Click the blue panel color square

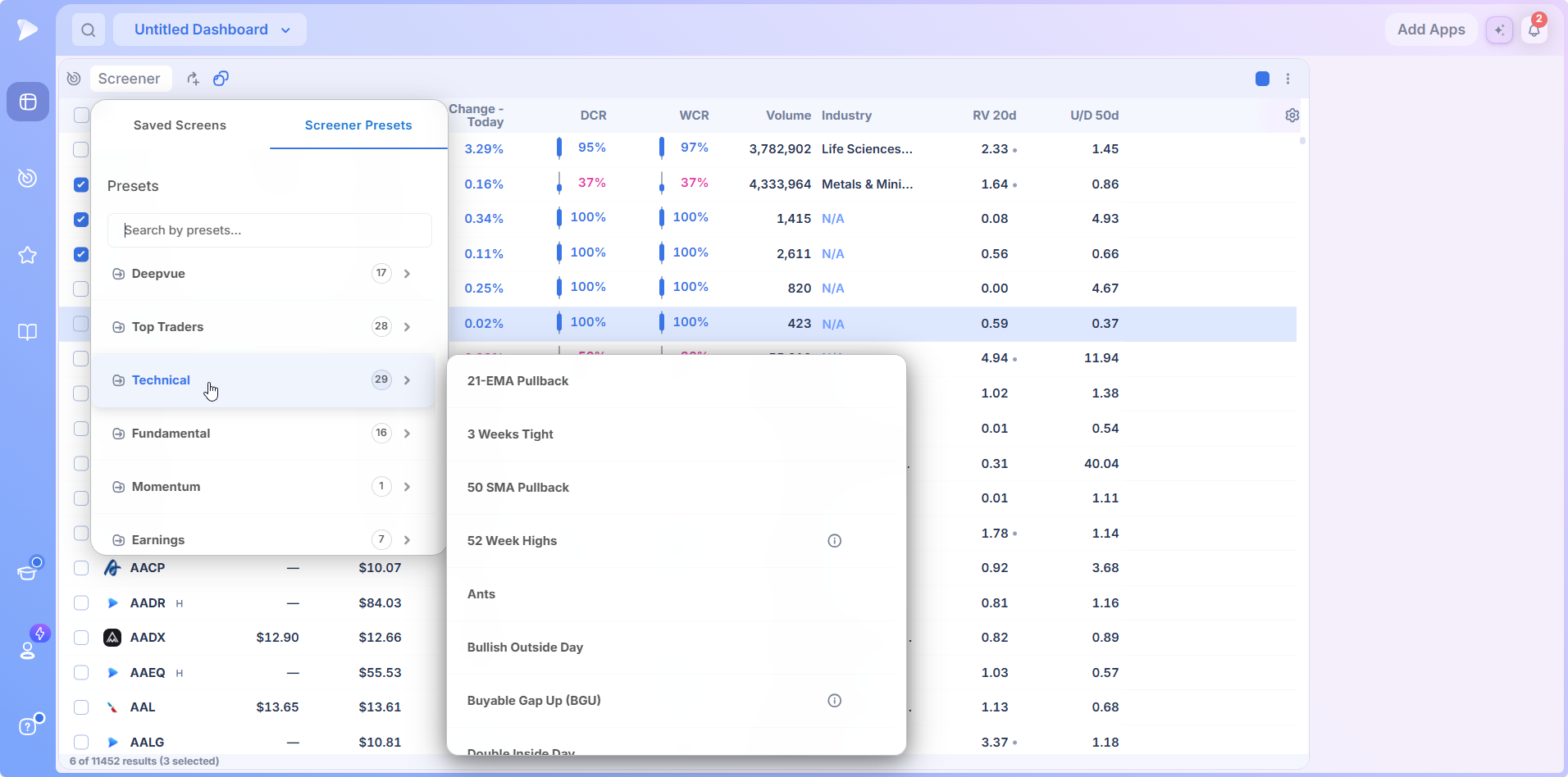[1263, 79]
